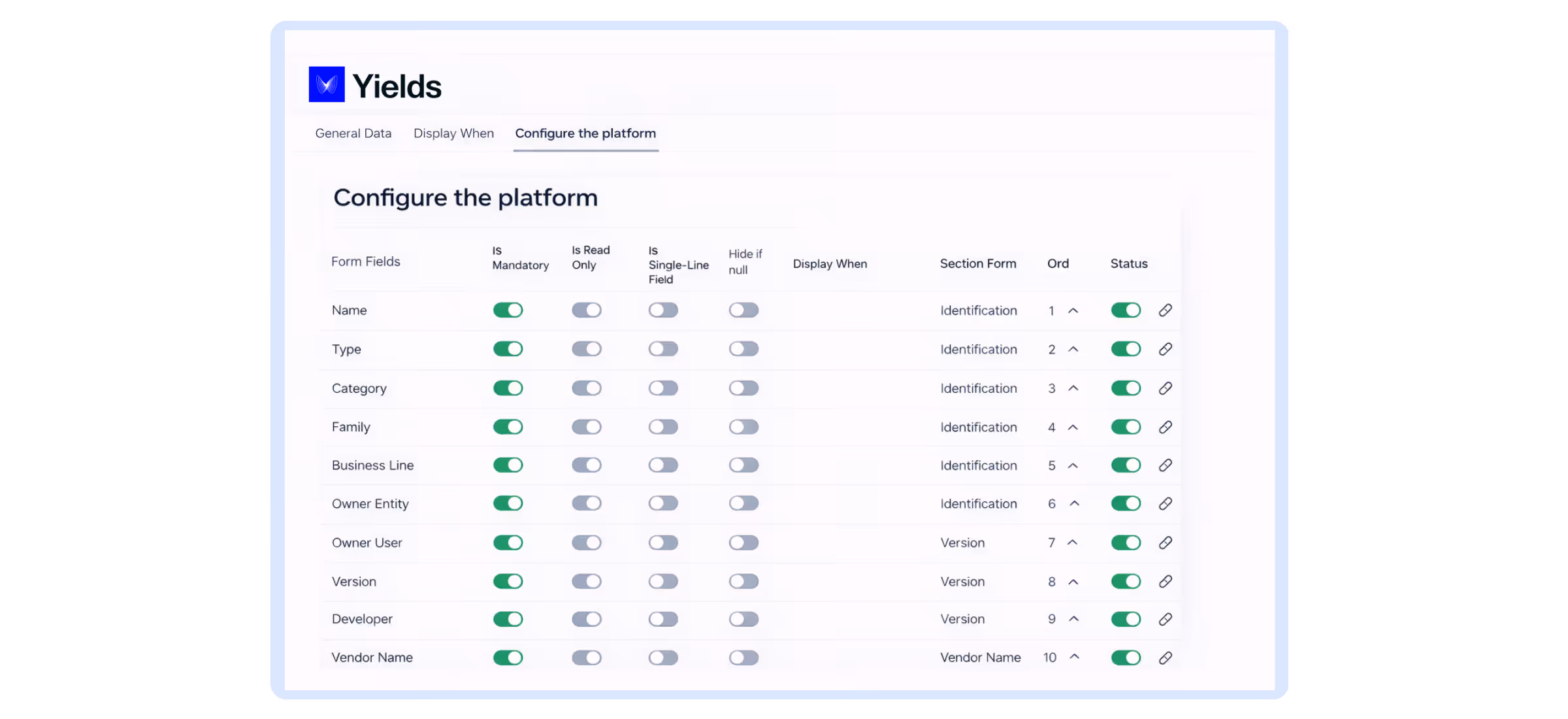
Task: Click the edit link icon for Business Line row
Action: (x=1165, y=465)
